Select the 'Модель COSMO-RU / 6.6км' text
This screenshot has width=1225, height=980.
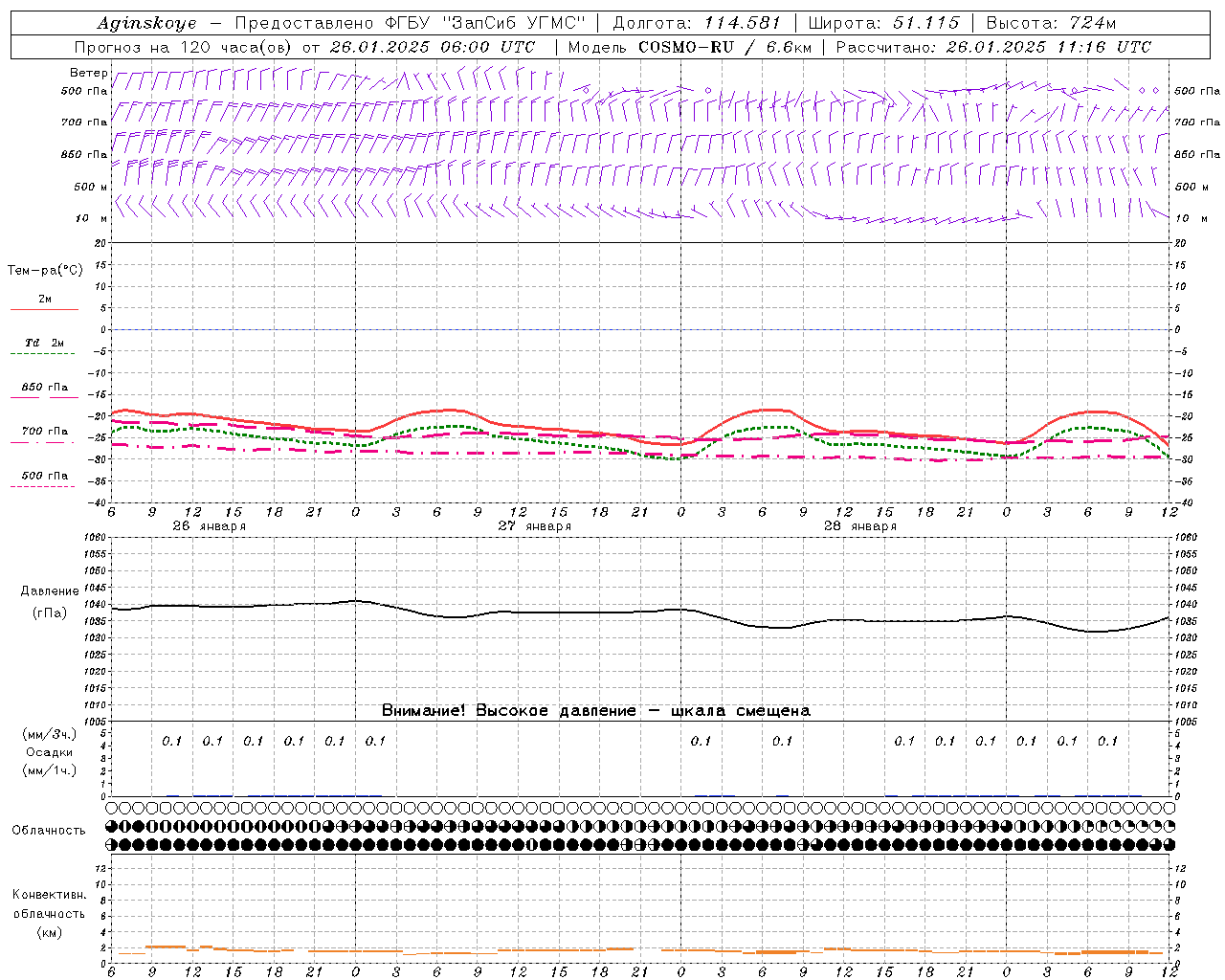tap(689, 47)
